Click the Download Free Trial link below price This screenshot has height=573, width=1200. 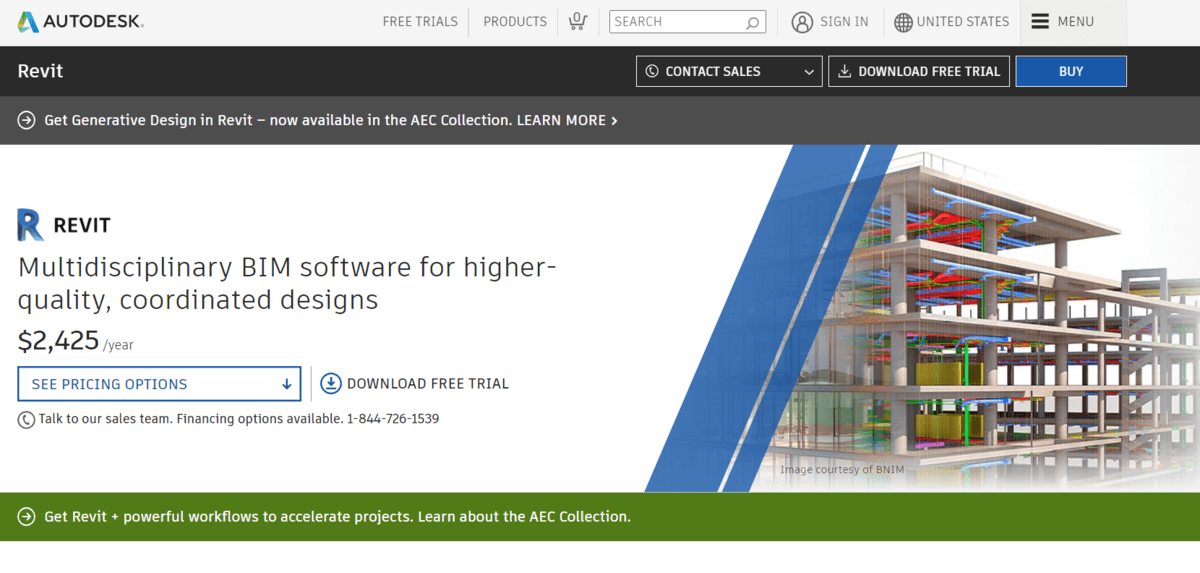coord(428,383)
